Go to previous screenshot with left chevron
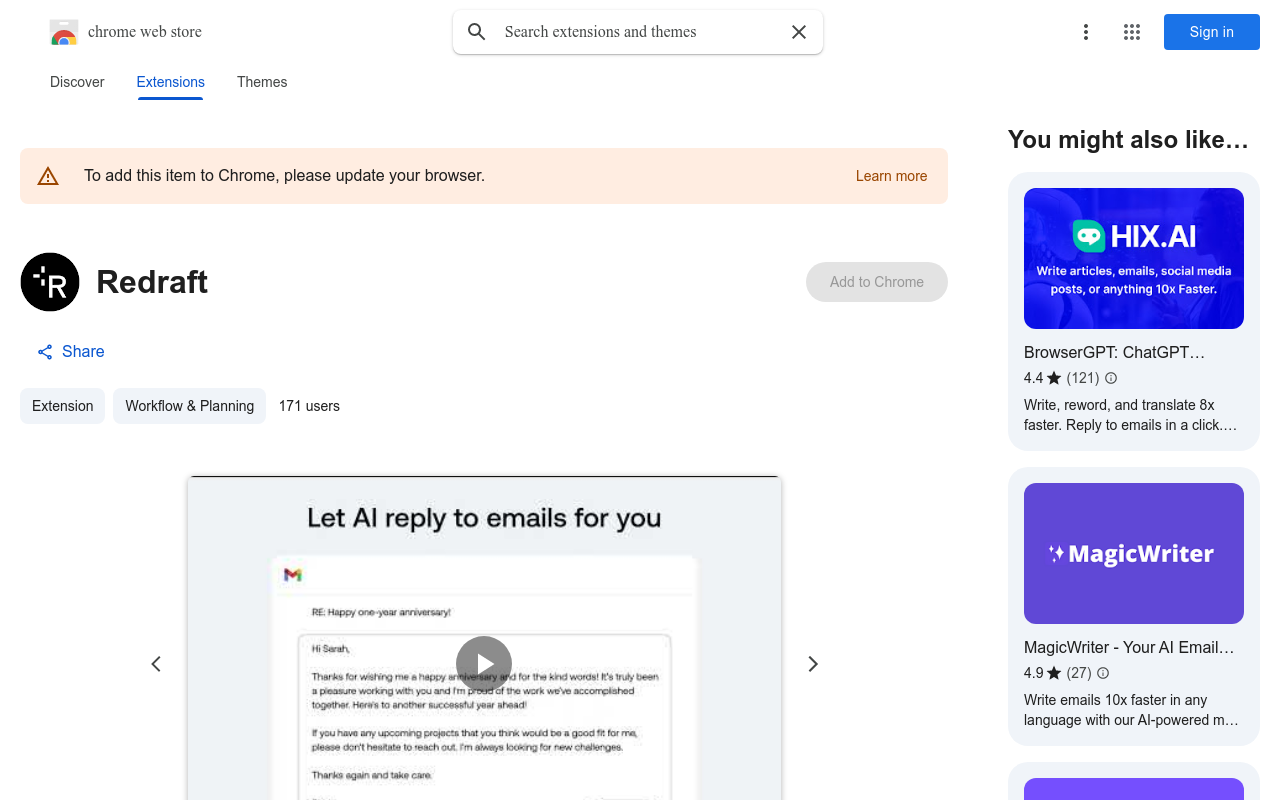1280x800 pixels. point(156,664)
